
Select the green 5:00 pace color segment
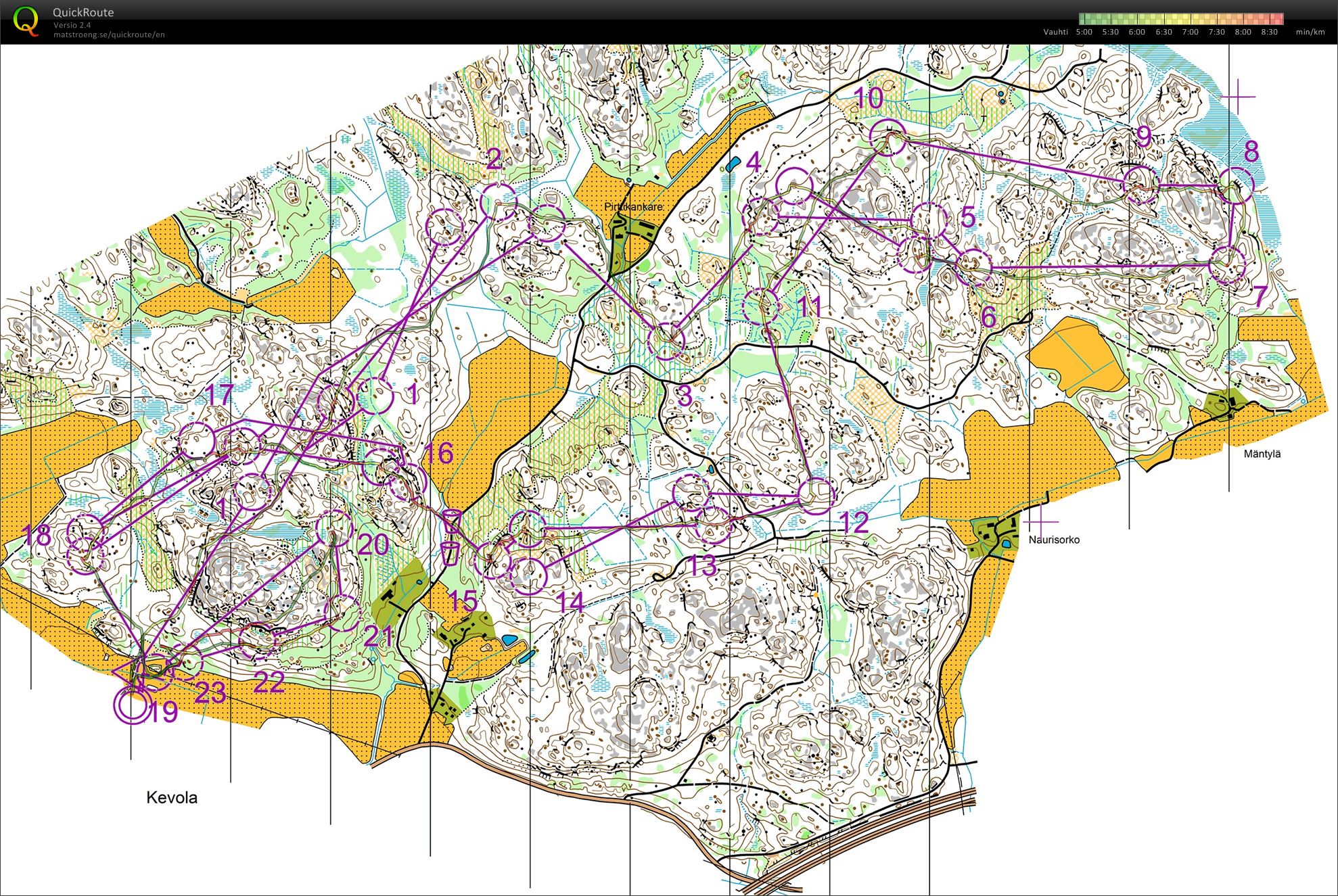click(x=1085, y=18)
